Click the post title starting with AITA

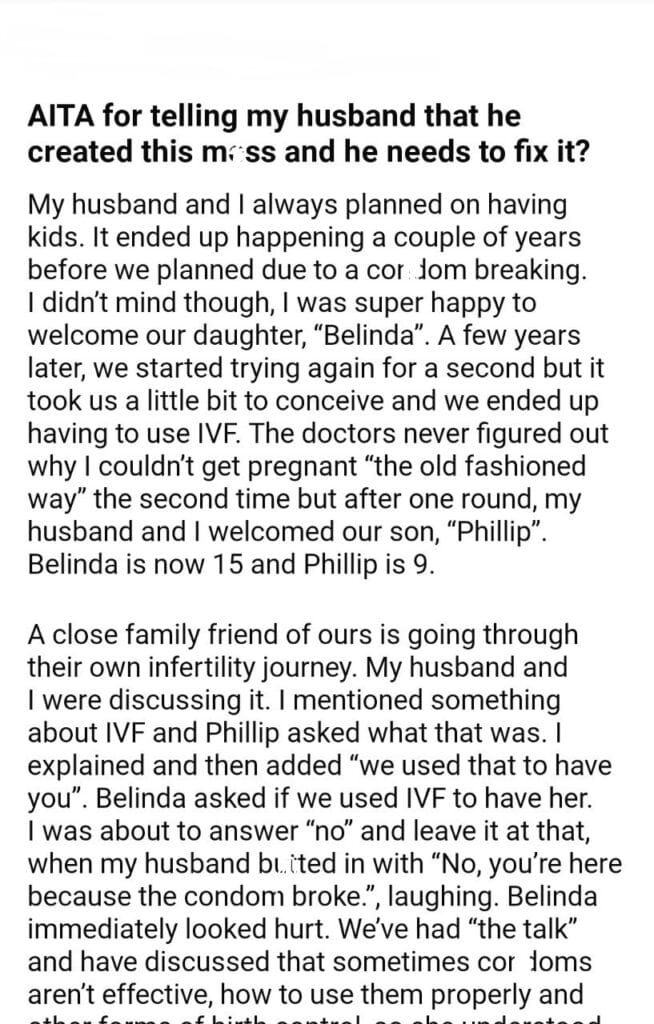(x=273, y=116)
